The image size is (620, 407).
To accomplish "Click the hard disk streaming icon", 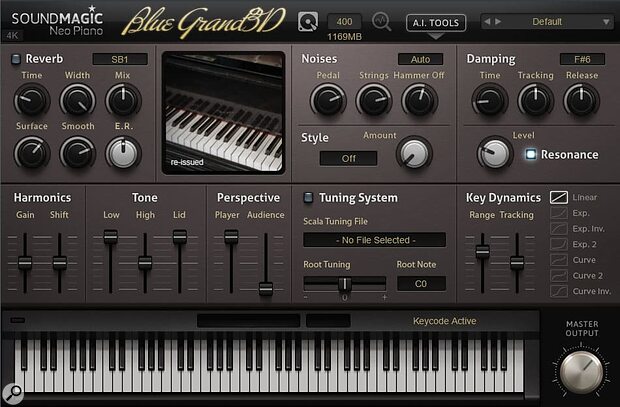I will (308, 22).
